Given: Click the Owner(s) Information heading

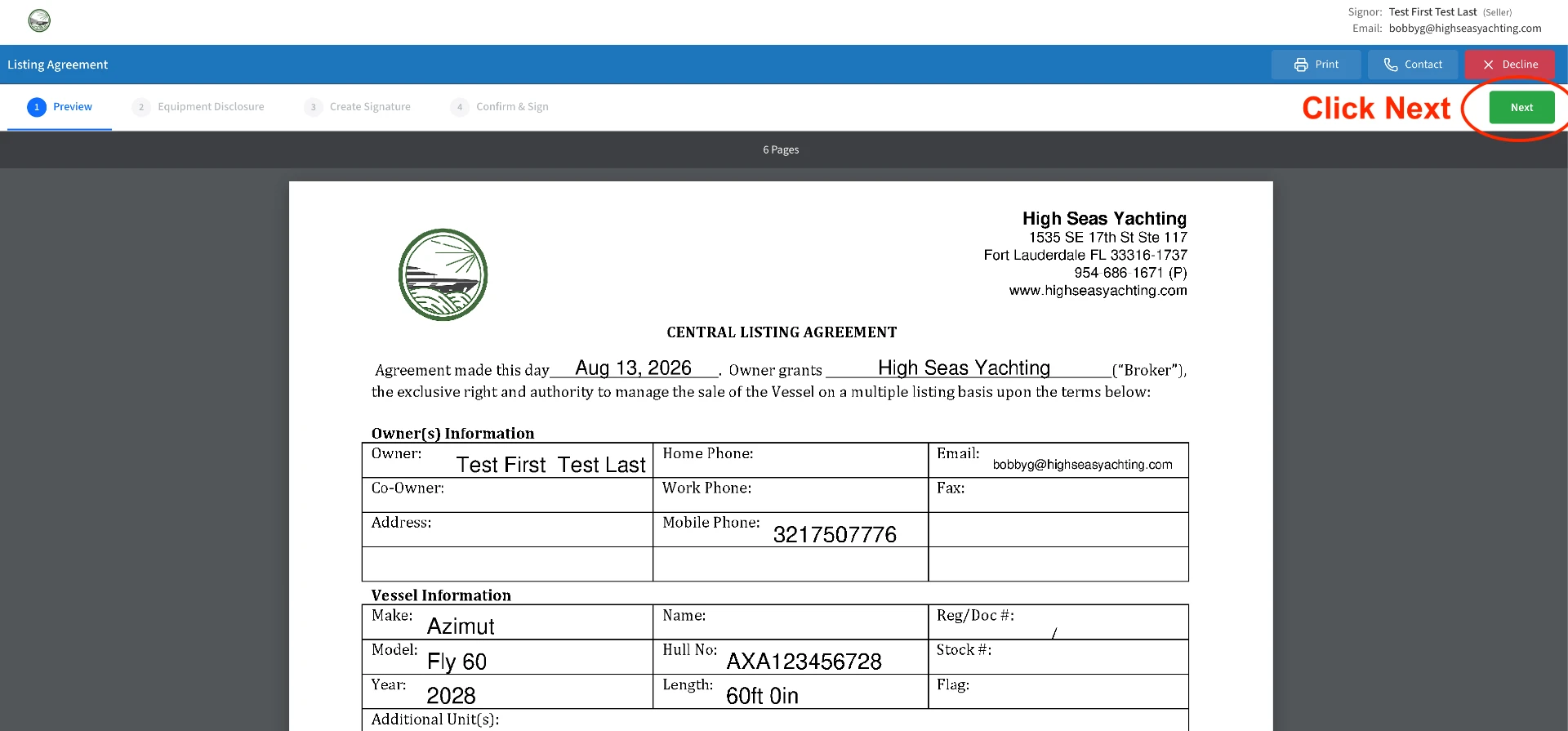Looking at the screenshot, I should coord(452,434).
